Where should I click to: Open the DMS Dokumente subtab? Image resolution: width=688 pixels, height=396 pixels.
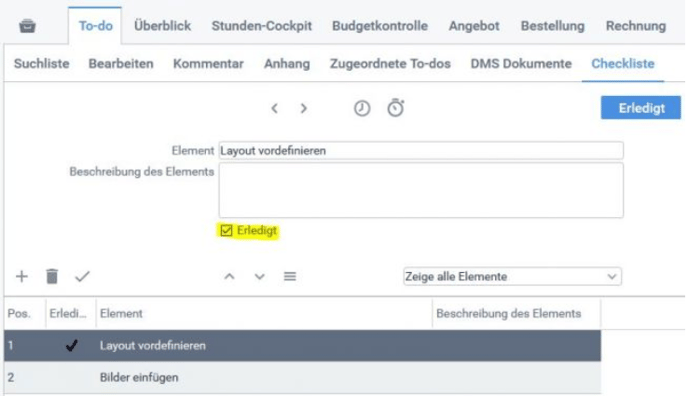pos(521,64)
